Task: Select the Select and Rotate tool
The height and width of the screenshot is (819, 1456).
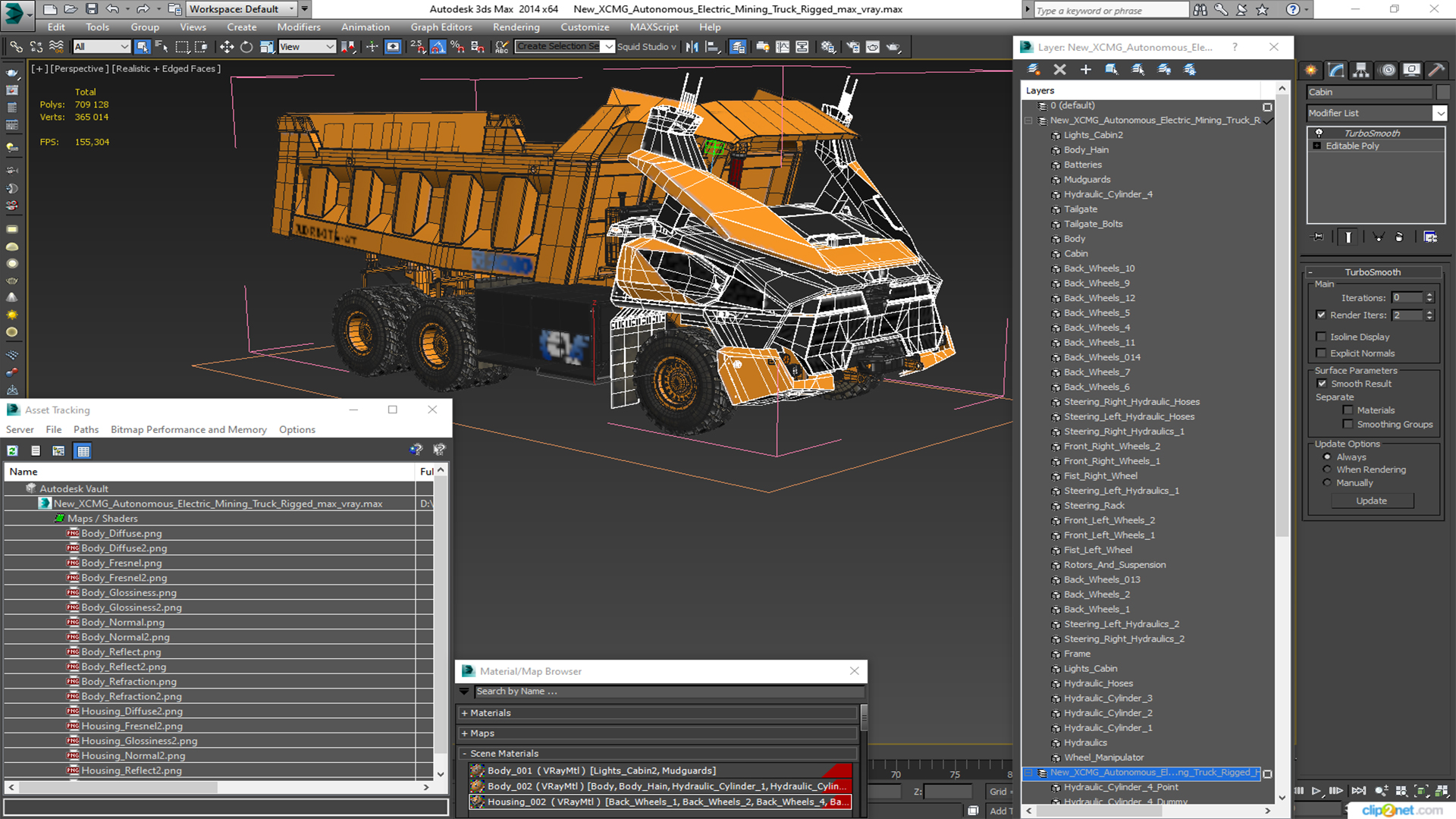Action: pyautogui.click(x=246, y=47)
